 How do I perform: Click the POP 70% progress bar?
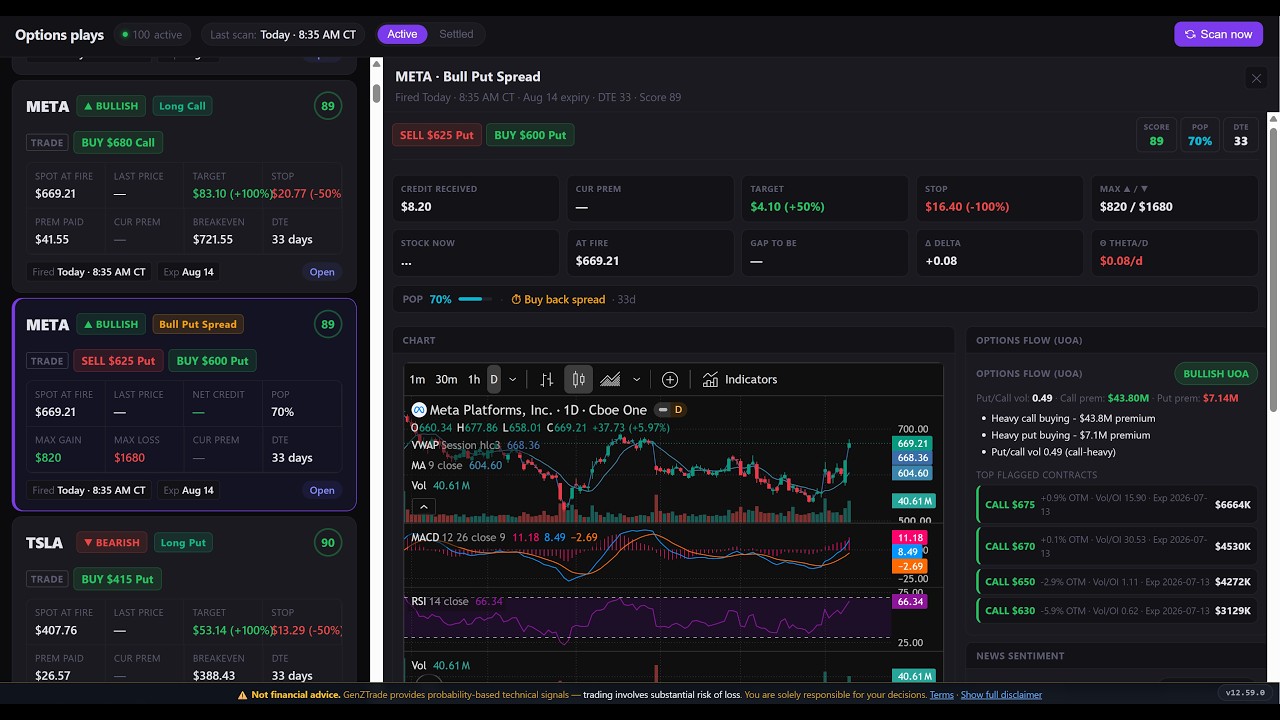click(x=475, y=300)
